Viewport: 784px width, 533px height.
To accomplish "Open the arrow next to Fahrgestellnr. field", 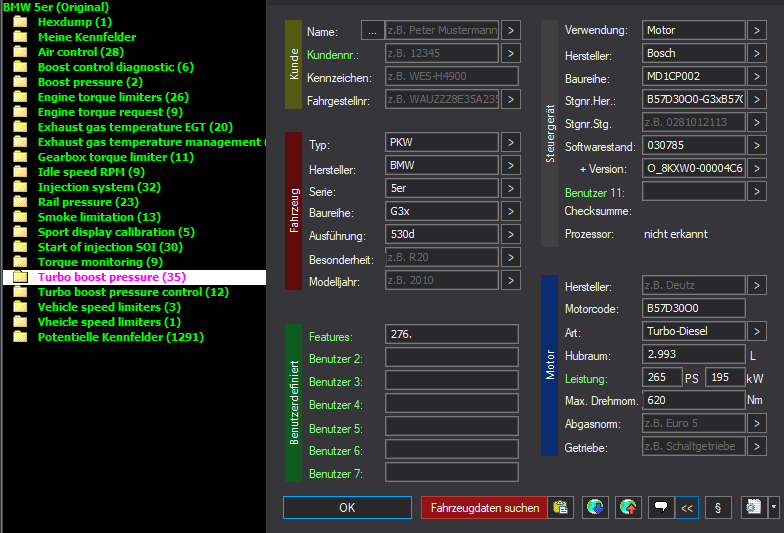I will point(510,99).
